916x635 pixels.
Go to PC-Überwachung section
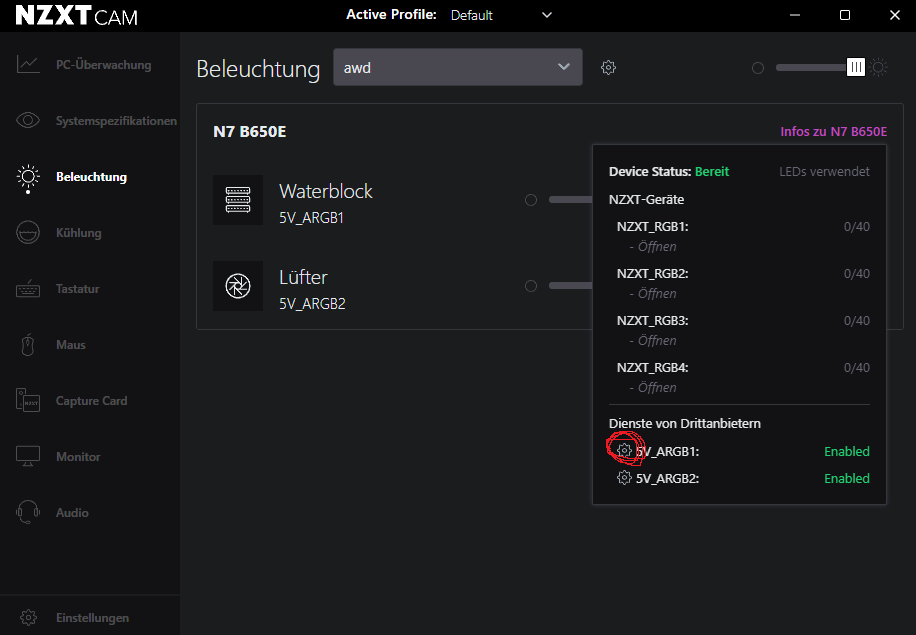pyautogui.click(x=103, y=65)
